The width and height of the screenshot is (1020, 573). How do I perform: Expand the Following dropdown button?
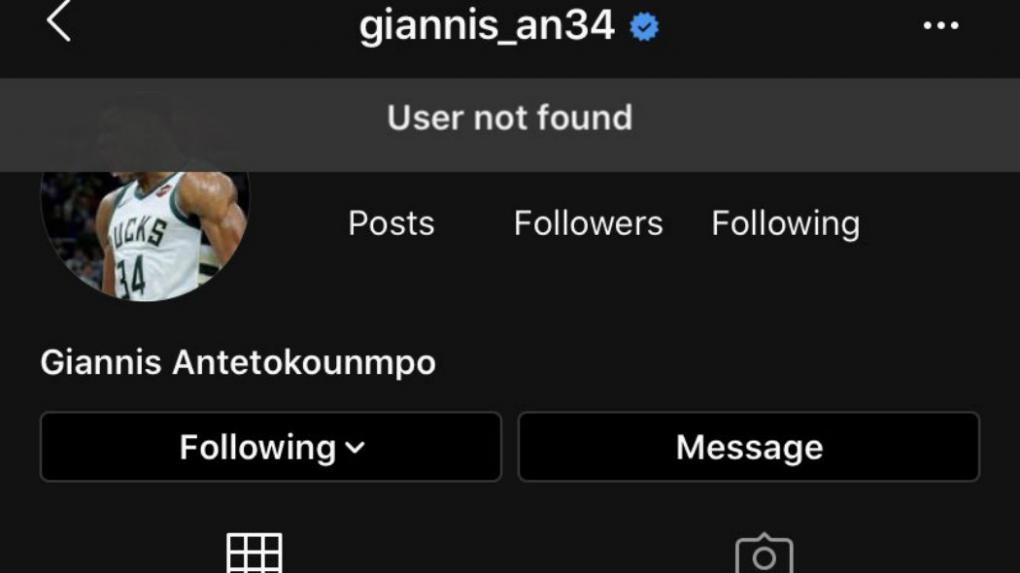tap(271, 447)
